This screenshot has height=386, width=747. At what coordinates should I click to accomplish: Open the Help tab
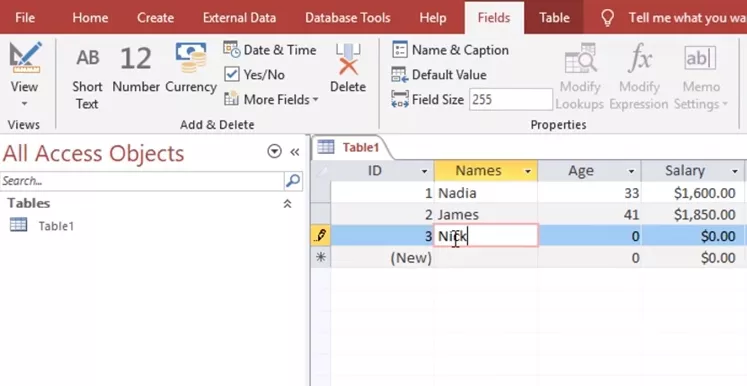point(433,18)
